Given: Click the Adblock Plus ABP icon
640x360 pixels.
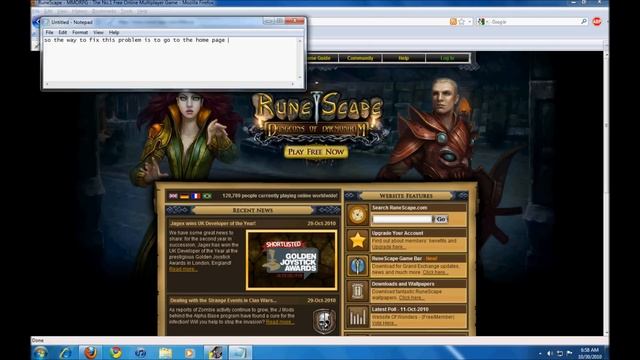Looking at the screenshot, I should (597, 22).
